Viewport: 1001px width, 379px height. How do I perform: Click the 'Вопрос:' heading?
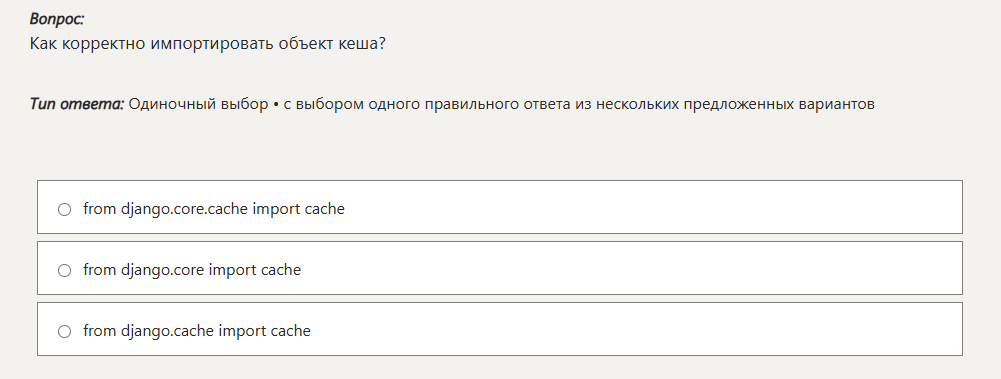57,19
